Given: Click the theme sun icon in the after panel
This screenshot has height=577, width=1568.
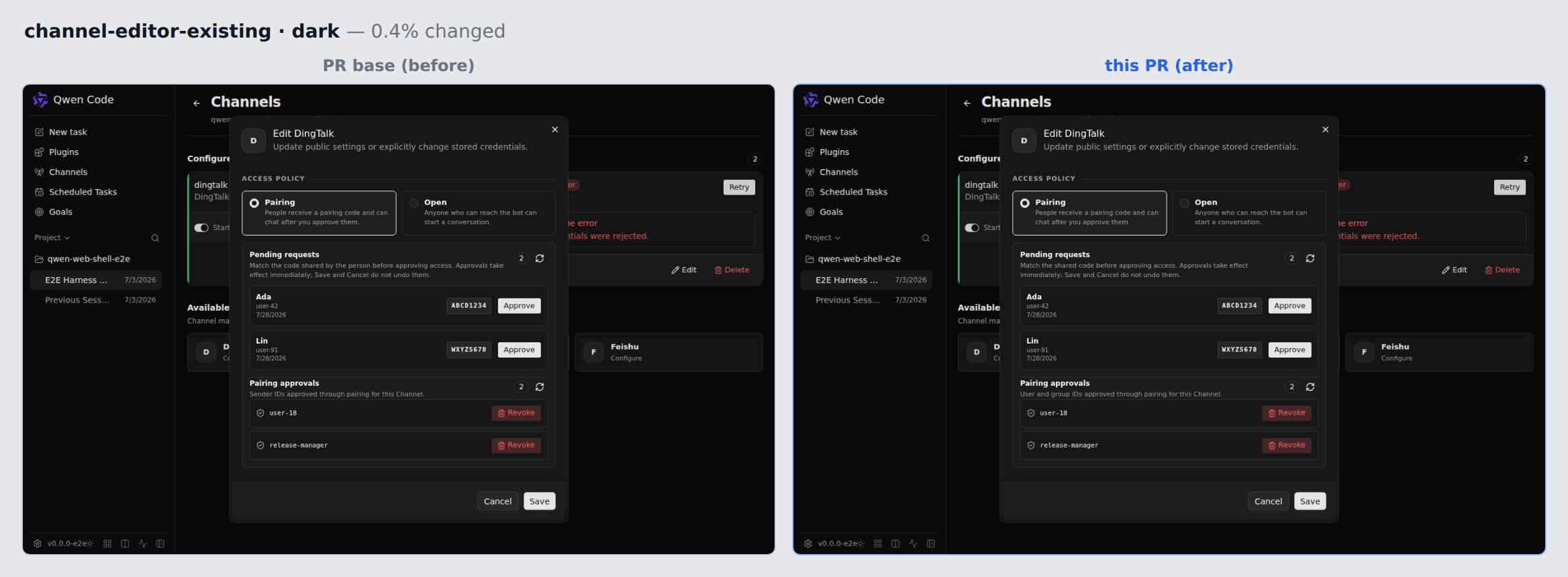Looking at the screenshot, I should click(861, 543).
